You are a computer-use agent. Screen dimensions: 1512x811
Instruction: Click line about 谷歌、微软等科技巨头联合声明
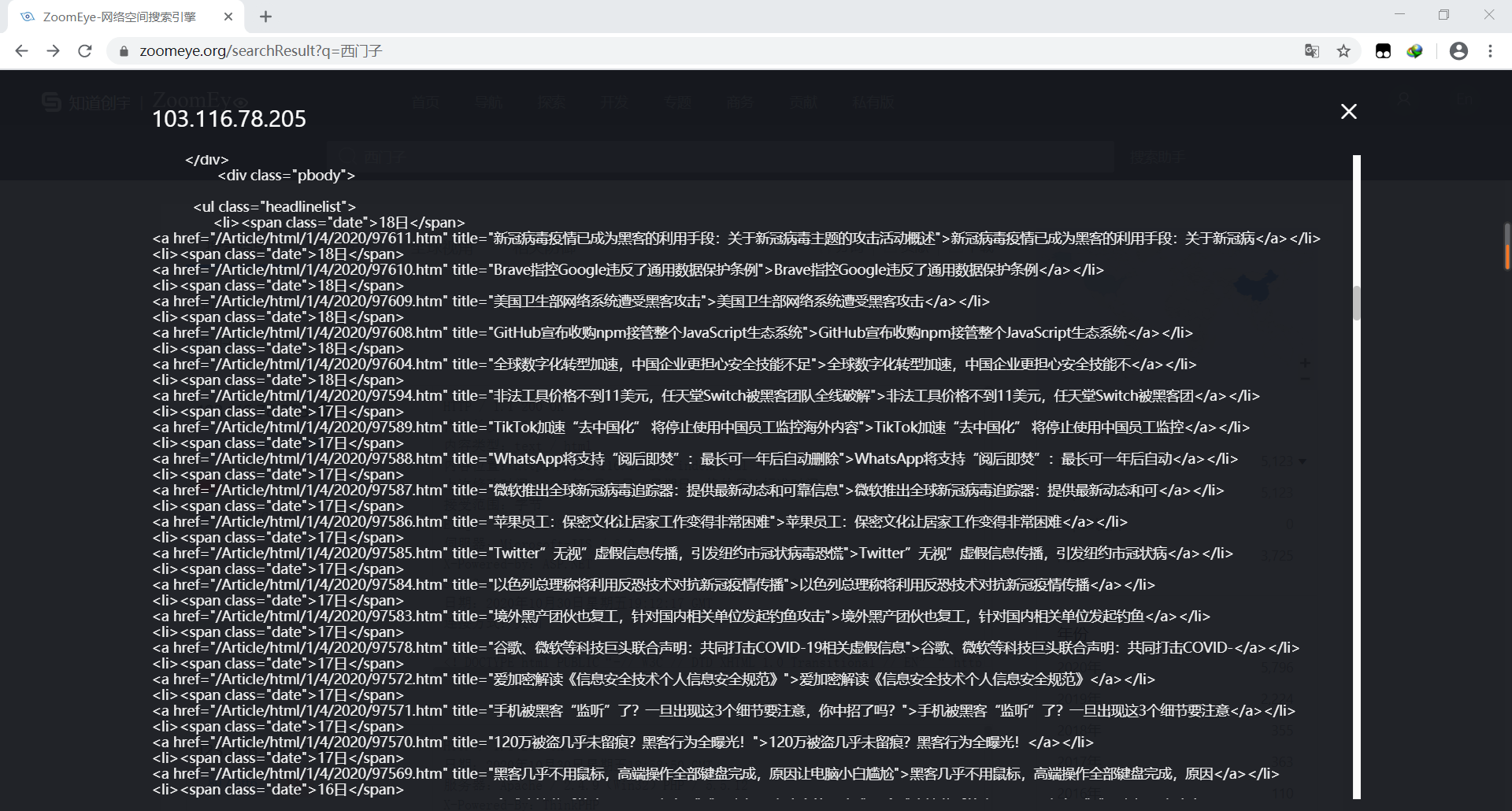(726, 647)
